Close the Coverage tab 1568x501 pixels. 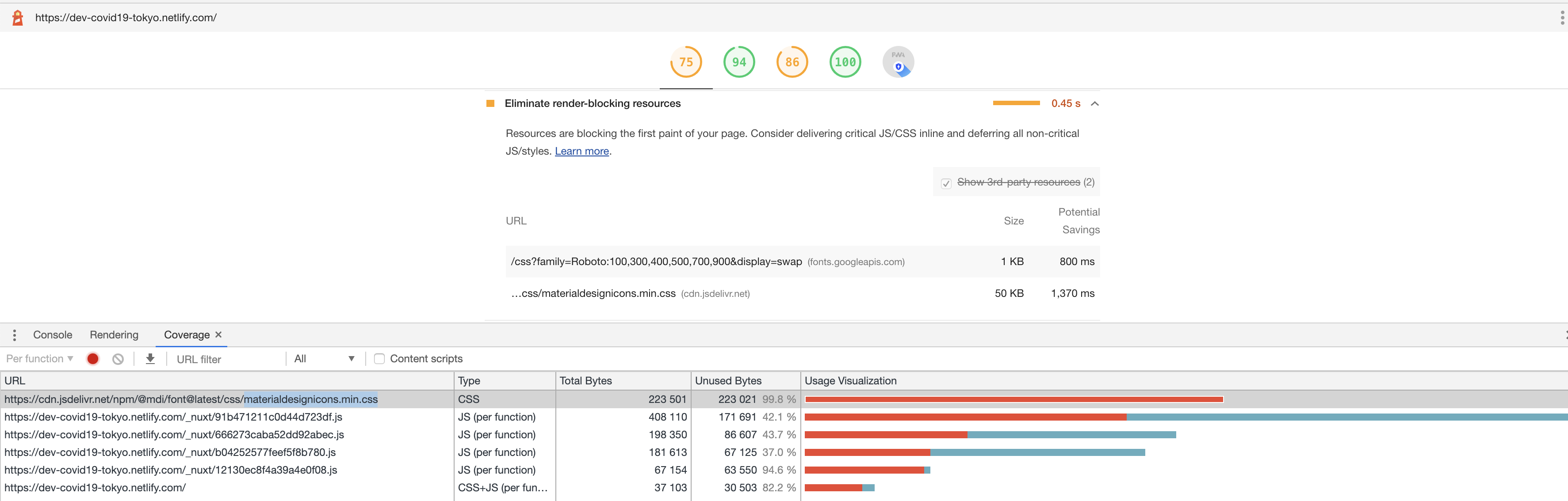coord(218,335)
